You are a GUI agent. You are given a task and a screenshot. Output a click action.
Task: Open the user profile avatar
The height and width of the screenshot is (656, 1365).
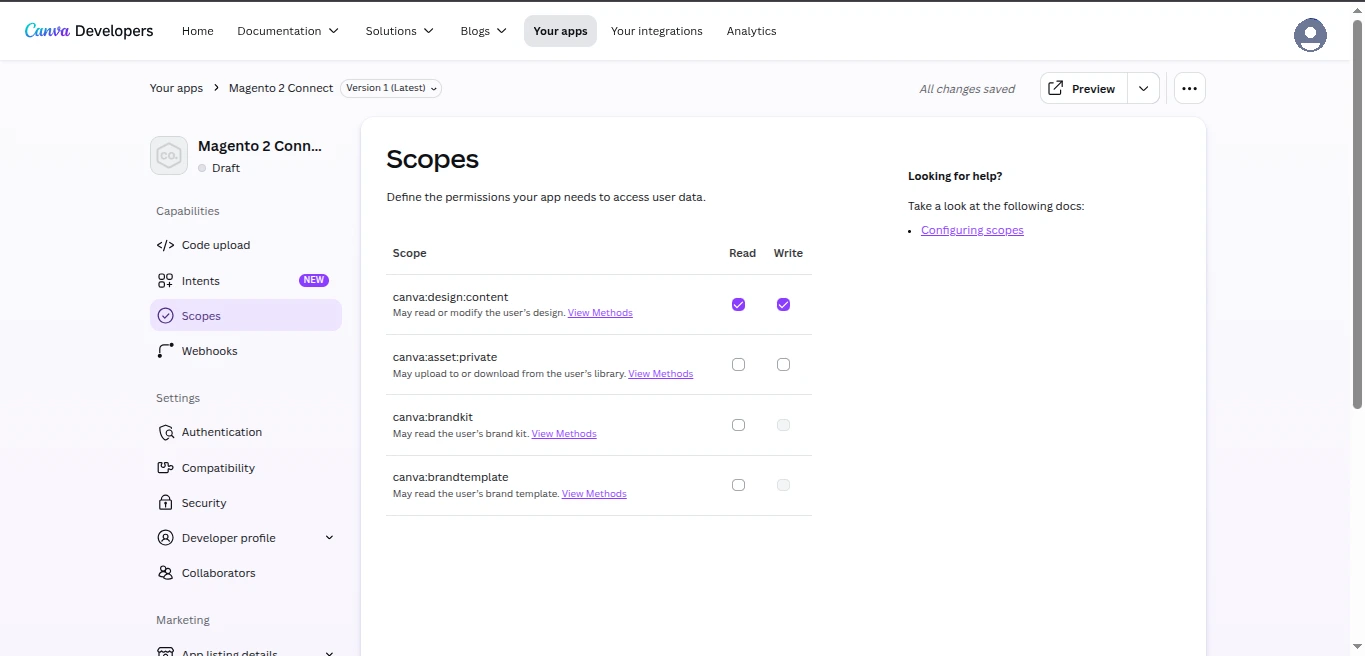[x=1310, y=35]
